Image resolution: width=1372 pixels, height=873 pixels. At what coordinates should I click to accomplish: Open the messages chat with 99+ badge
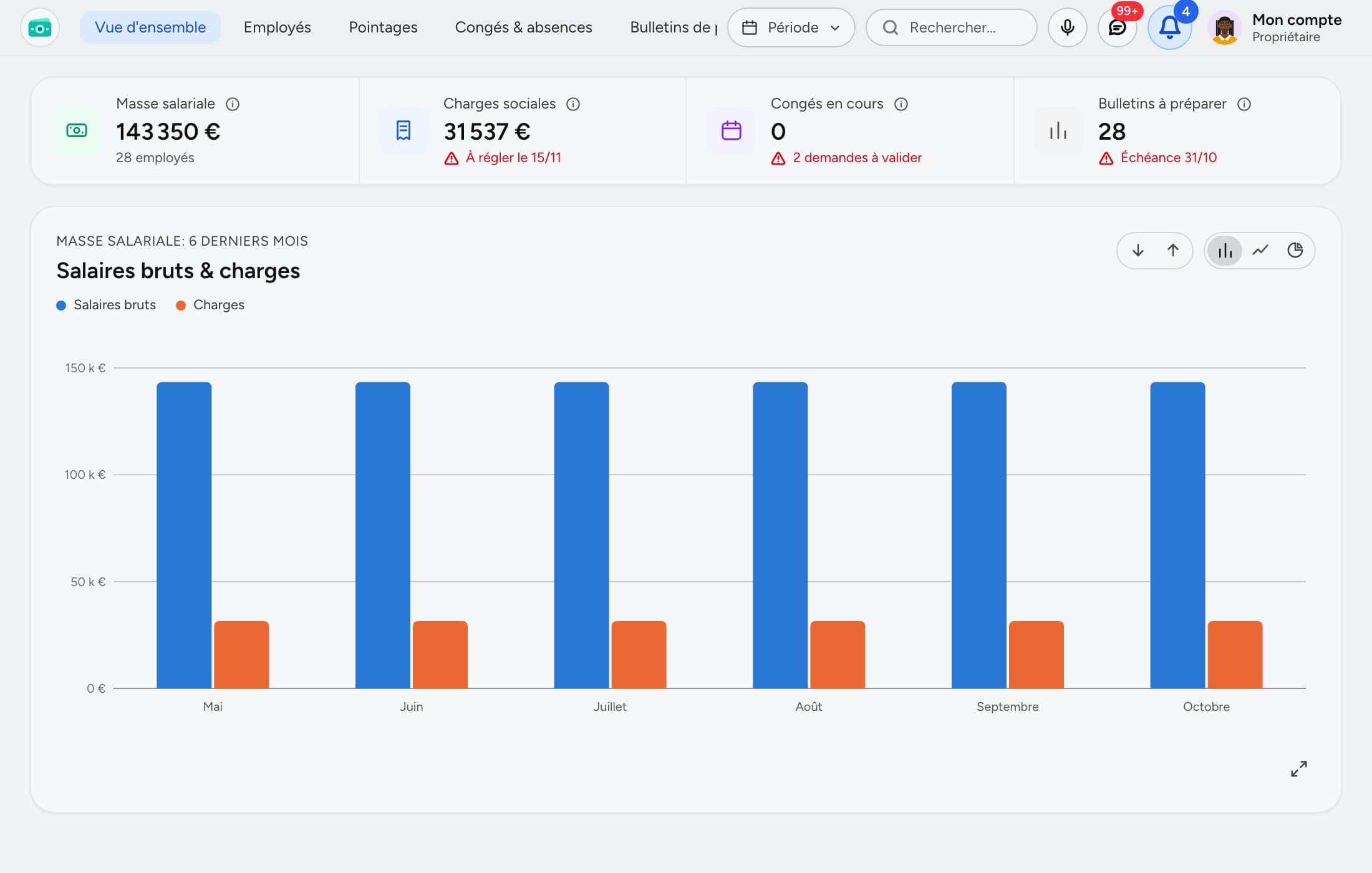pyautogui.click(x=1117, y=27)
